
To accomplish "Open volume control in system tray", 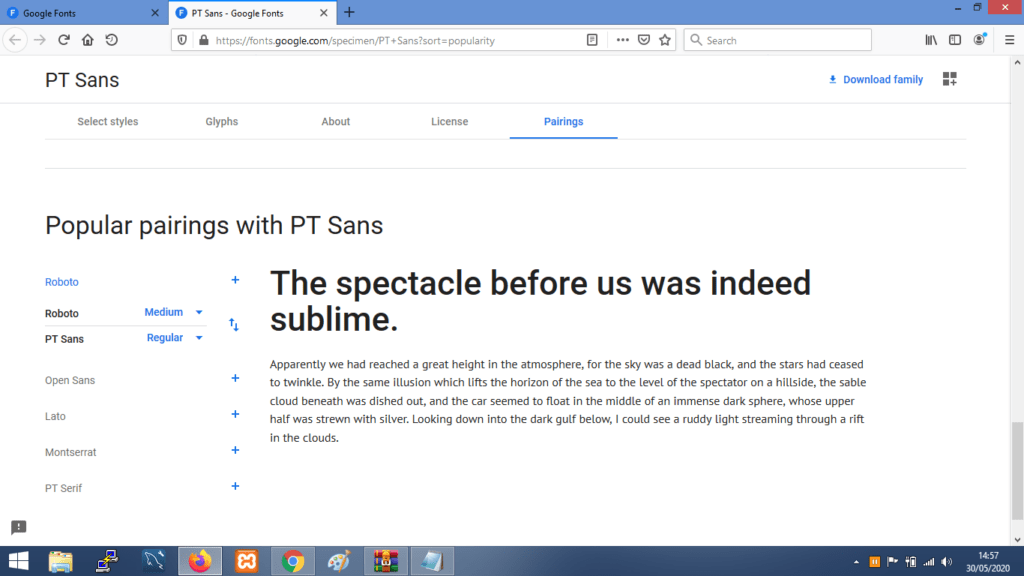I will tap(947, 562).
